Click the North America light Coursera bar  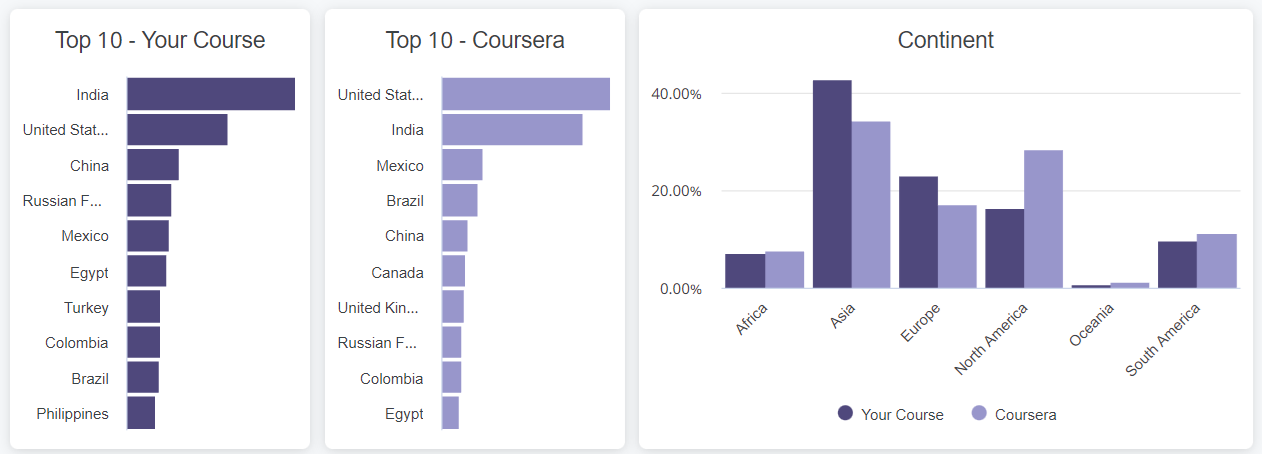1043,219
